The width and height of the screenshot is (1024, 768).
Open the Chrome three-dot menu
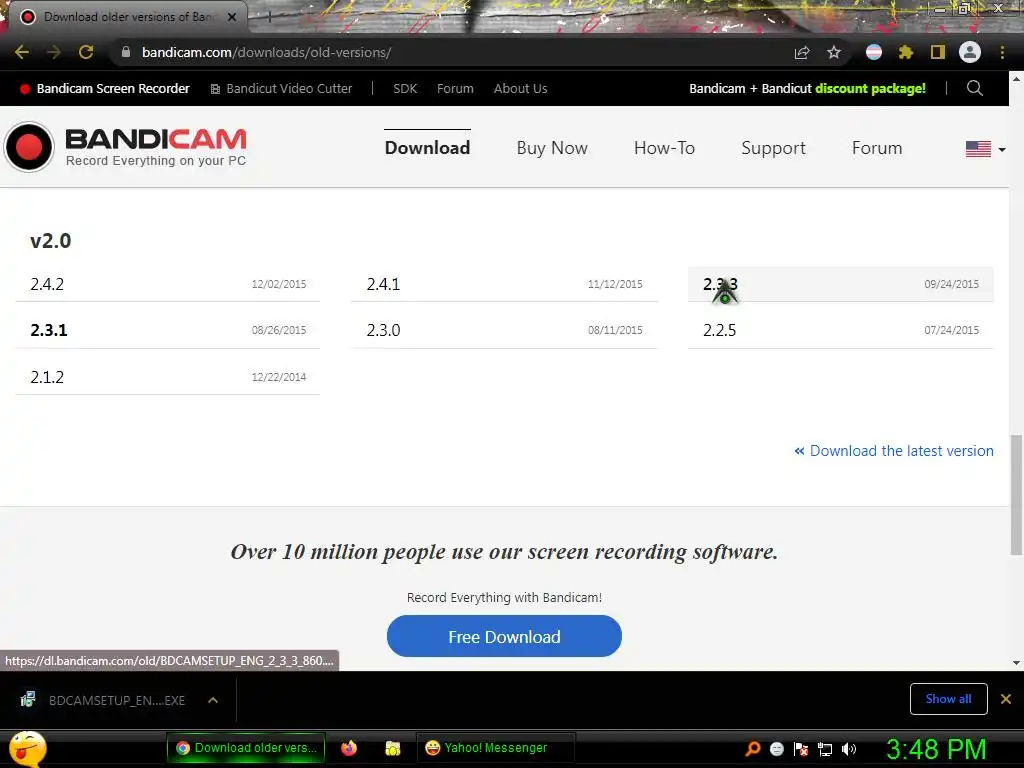(x=1002, y=52)
